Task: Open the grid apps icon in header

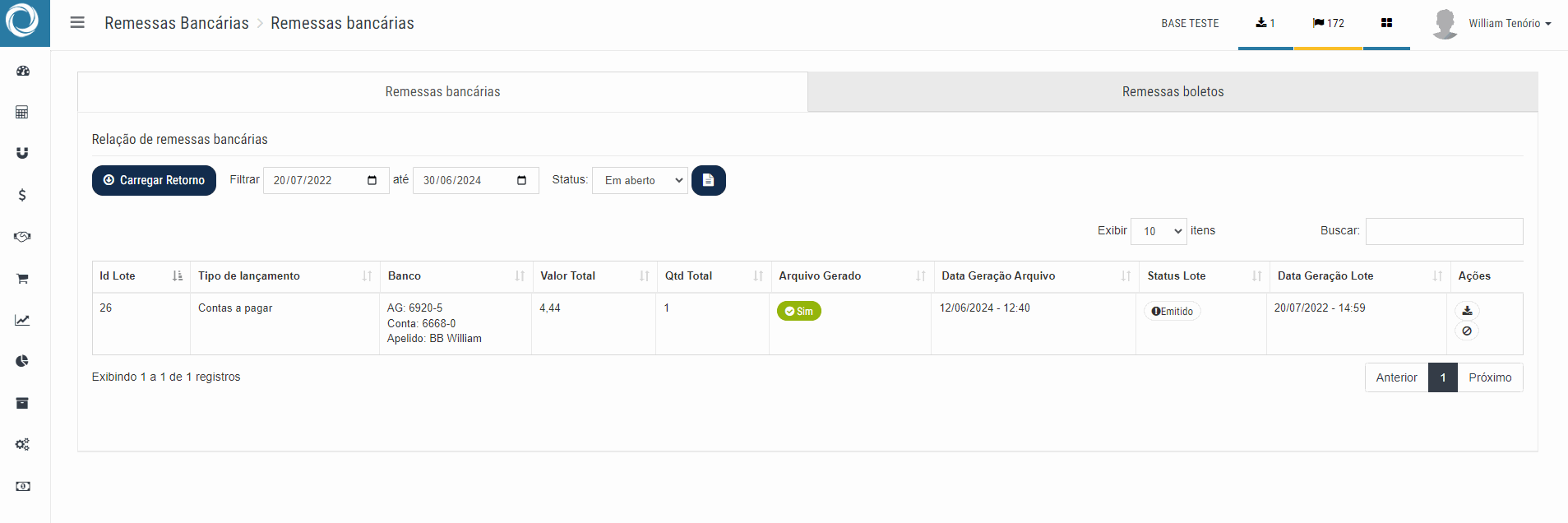Action: coord(1386,23)
